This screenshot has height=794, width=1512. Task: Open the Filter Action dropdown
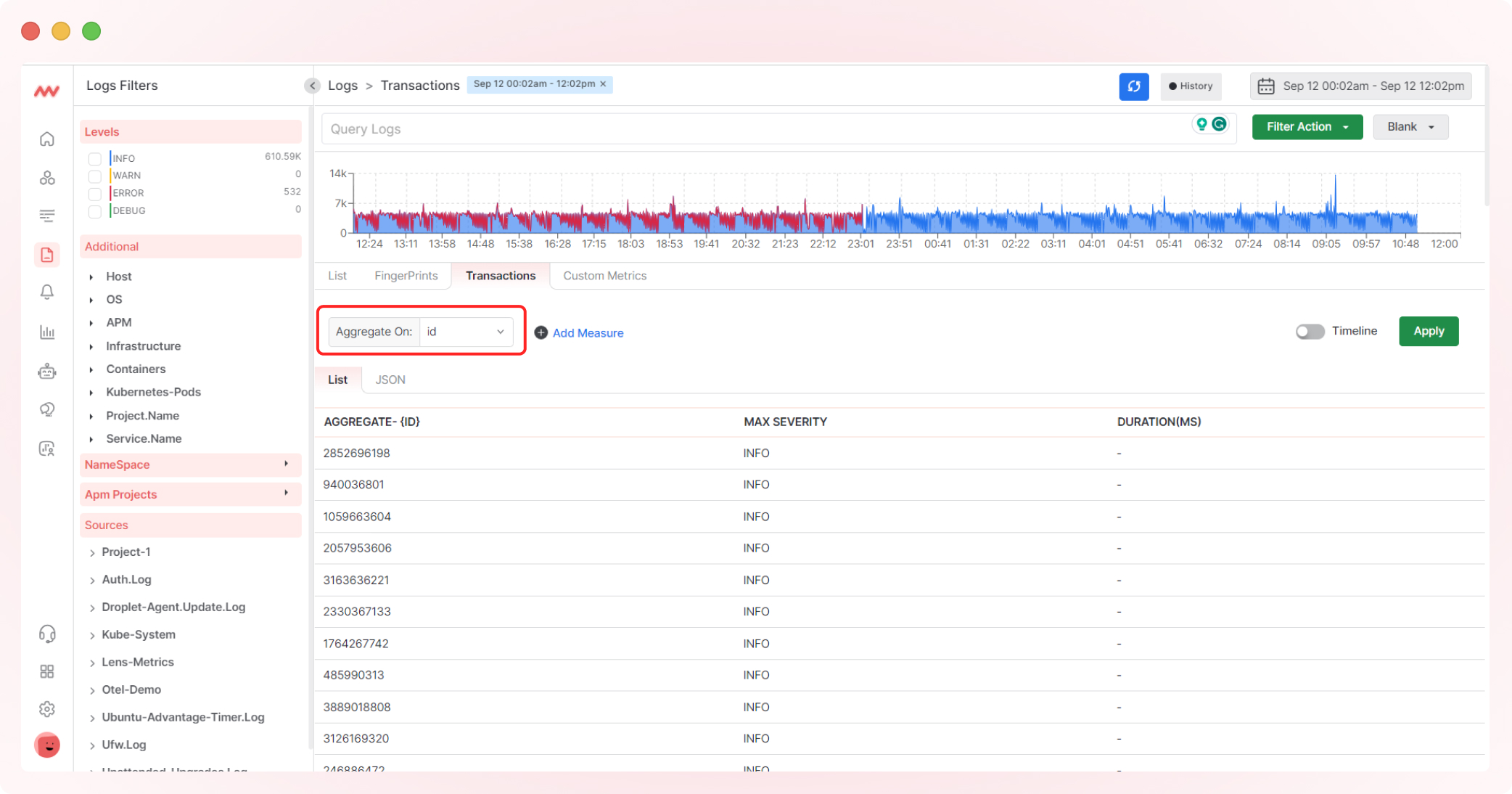(1307, 127)
